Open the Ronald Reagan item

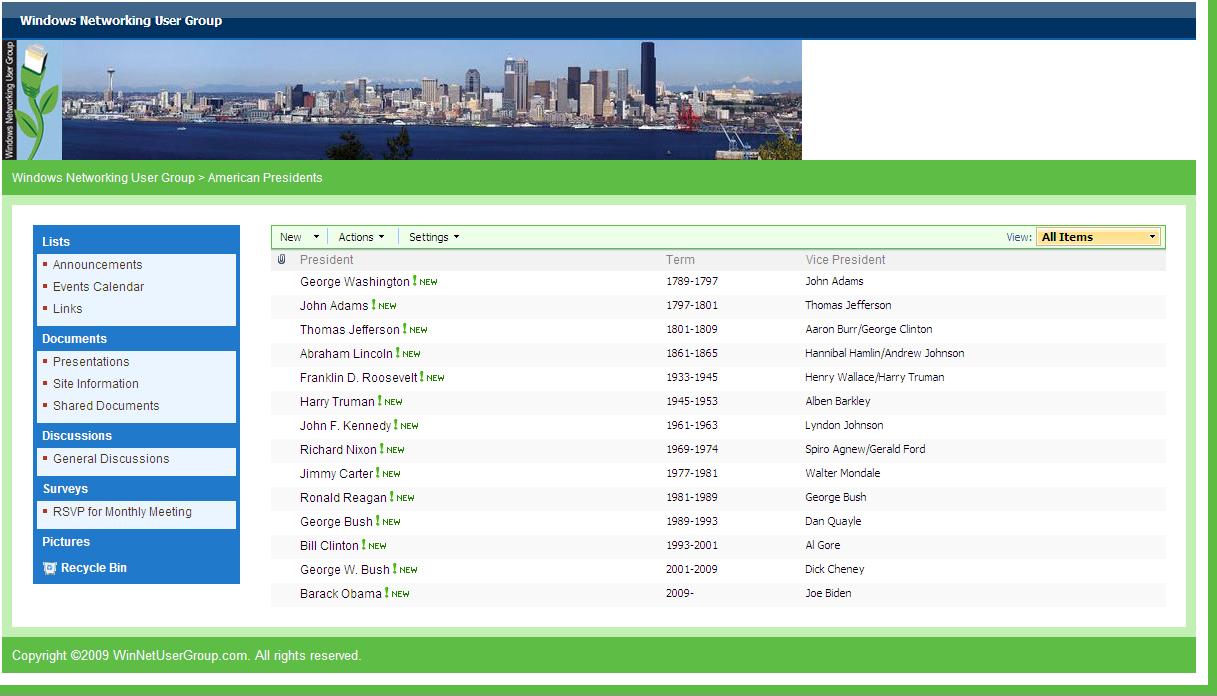click(x=343, y=498)
